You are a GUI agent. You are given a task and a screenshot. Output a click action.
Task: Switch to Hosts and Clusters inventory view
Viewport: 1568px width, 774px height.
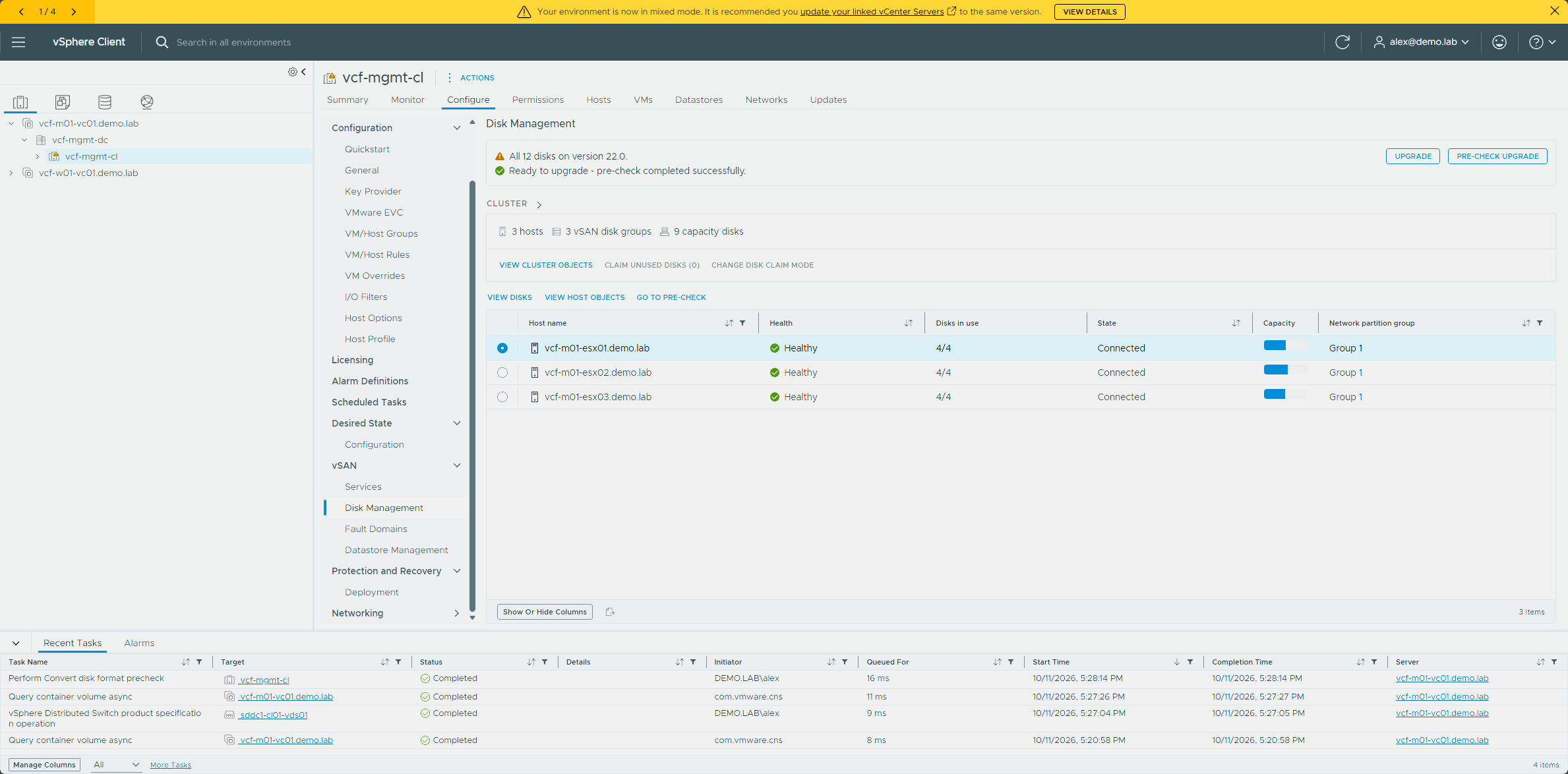pos(20,102)
